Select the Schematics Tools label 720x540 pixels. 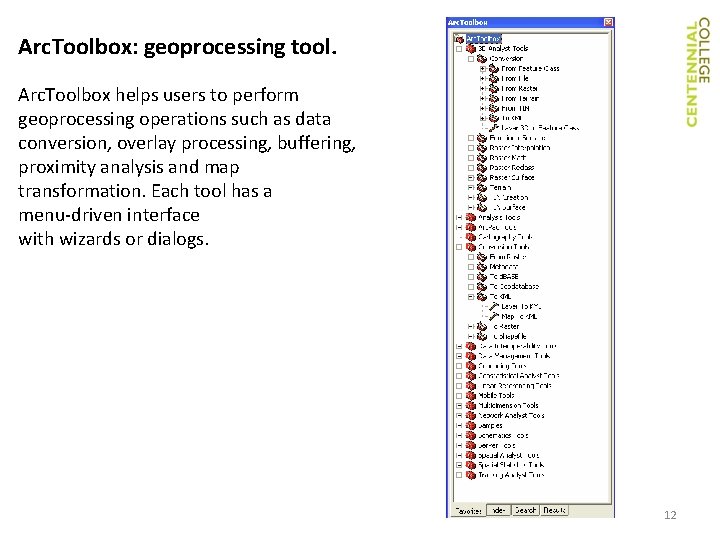[x=503, y=436]
